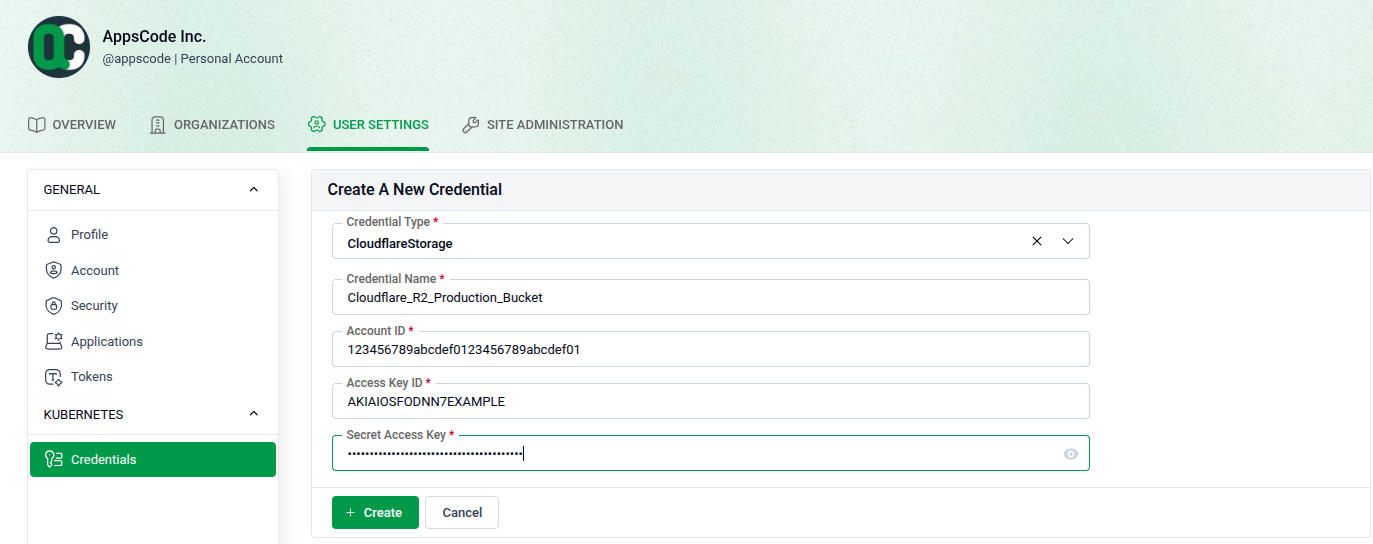Click the Tokens icon in sidebar
This screenshot has width=1373, height=544.
tap(54, 377)
